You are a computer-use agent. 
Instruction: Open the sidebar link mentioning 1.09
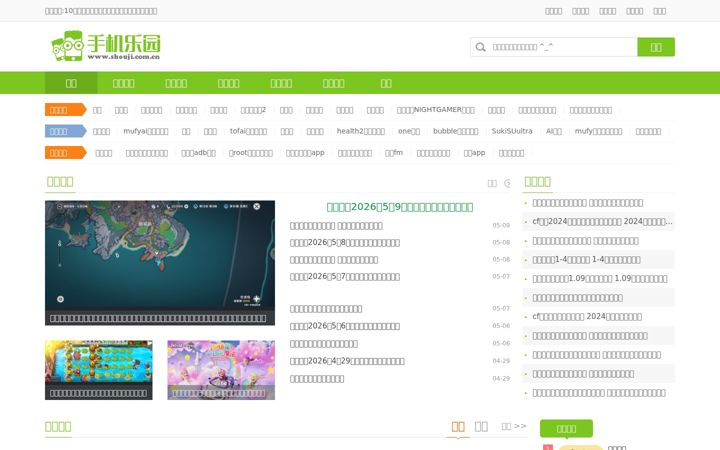click(600, 279)
